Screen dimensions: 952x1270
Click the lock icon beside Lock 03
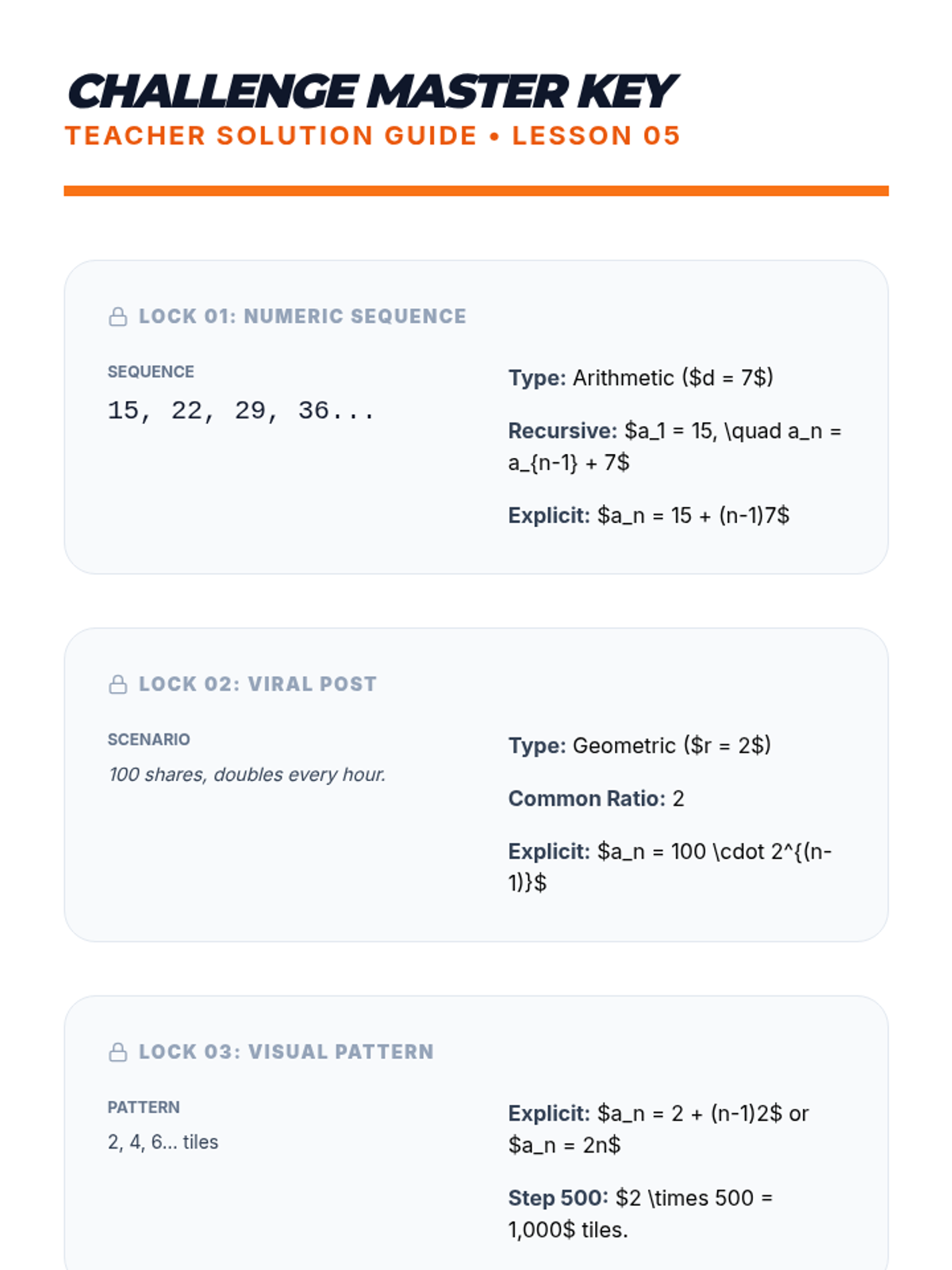click(117, 1052)
